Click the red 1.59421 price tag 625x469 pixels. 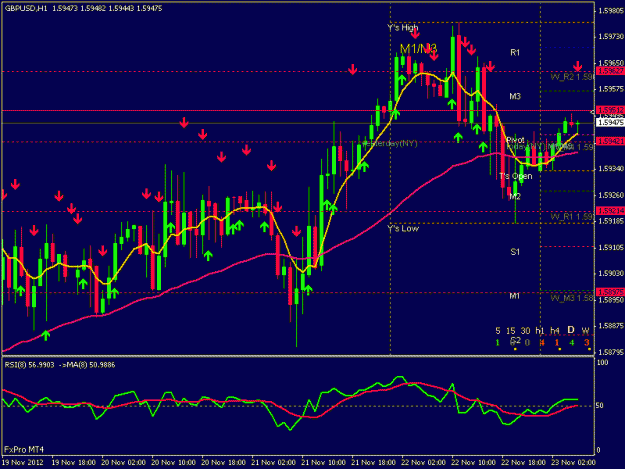pyautogui.click(x=610, y=141)
